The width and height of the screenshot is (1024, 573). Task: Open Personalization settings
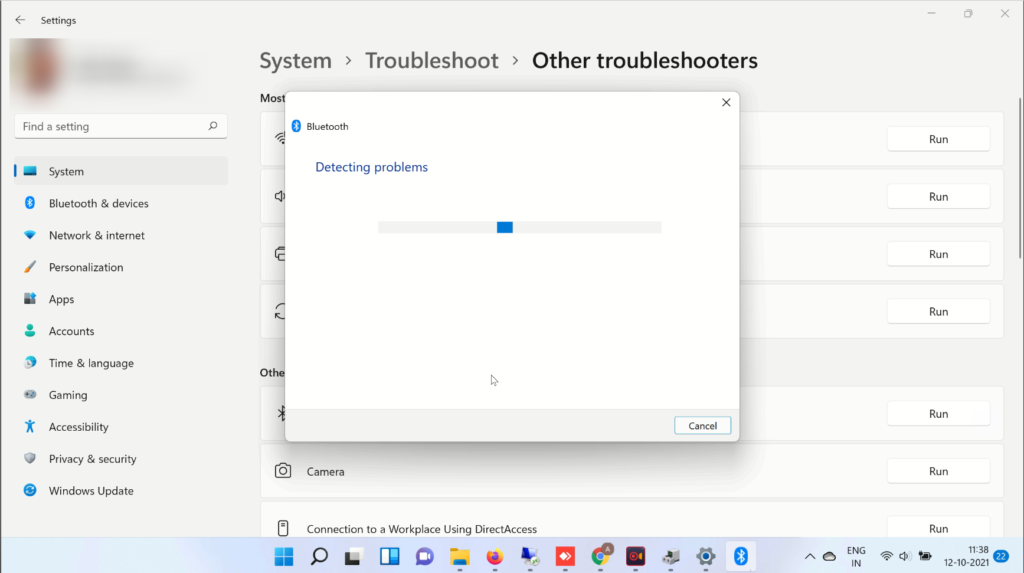(x=121, y=267)
